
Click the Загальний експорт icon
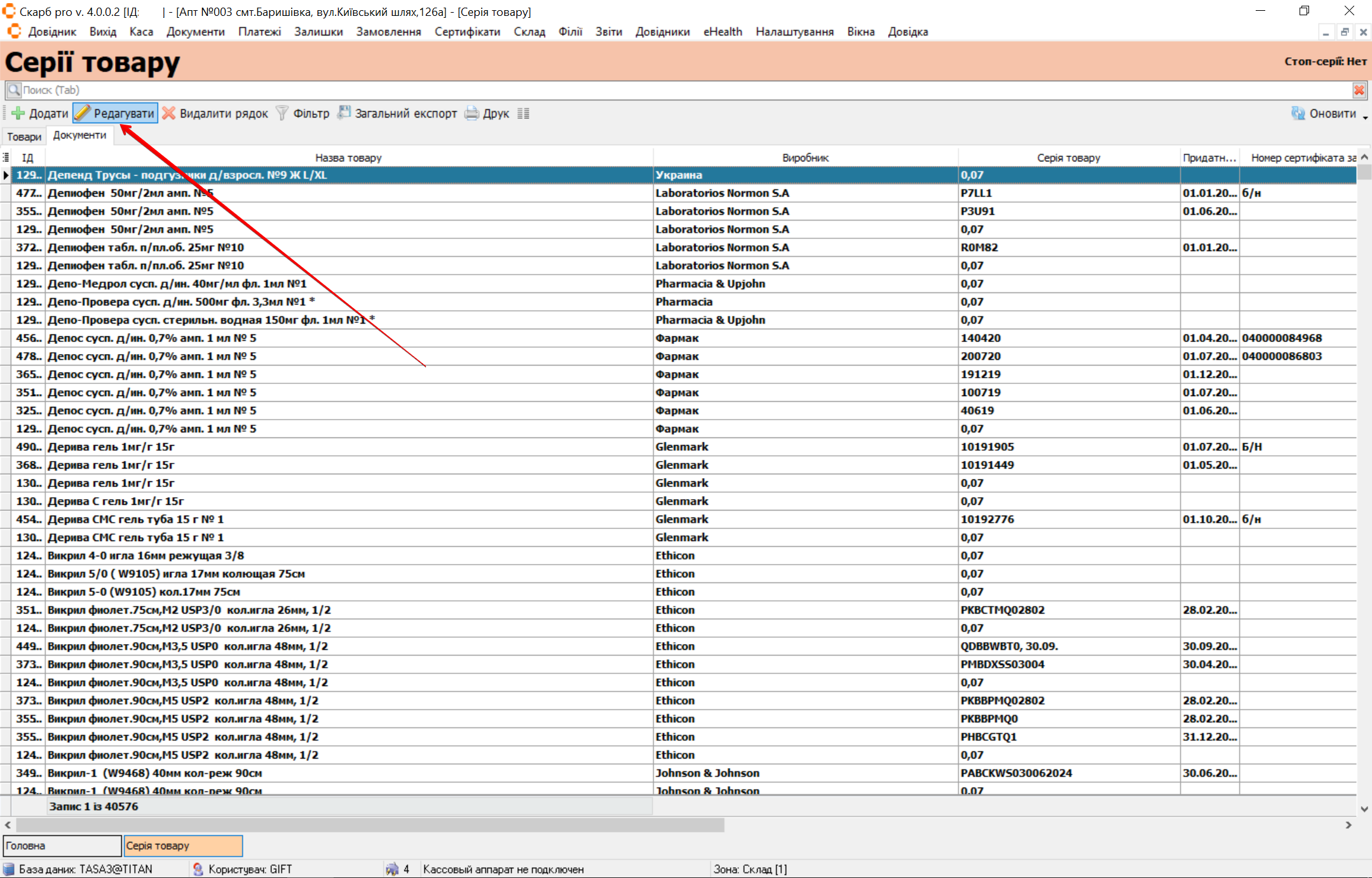pyautogui.click(x=344, y=113)
